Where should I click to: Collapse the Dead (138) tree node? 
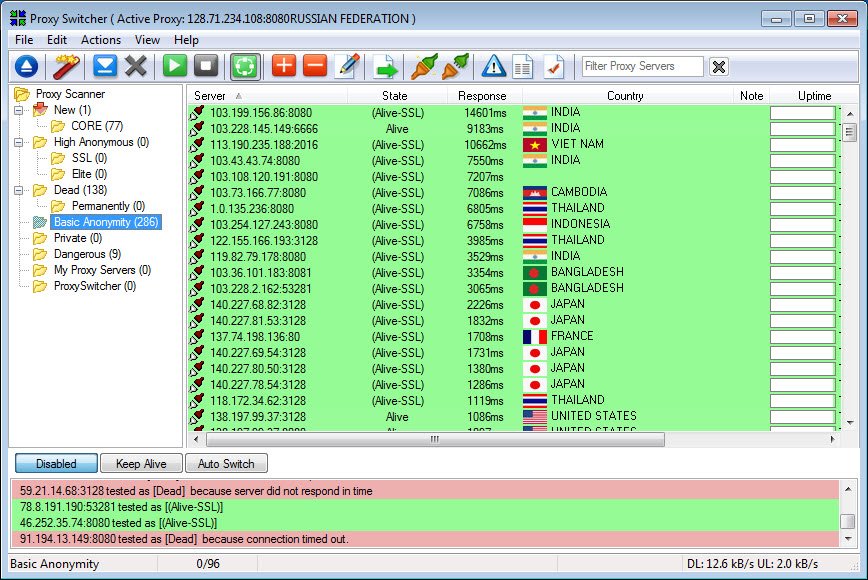(19, 190)
